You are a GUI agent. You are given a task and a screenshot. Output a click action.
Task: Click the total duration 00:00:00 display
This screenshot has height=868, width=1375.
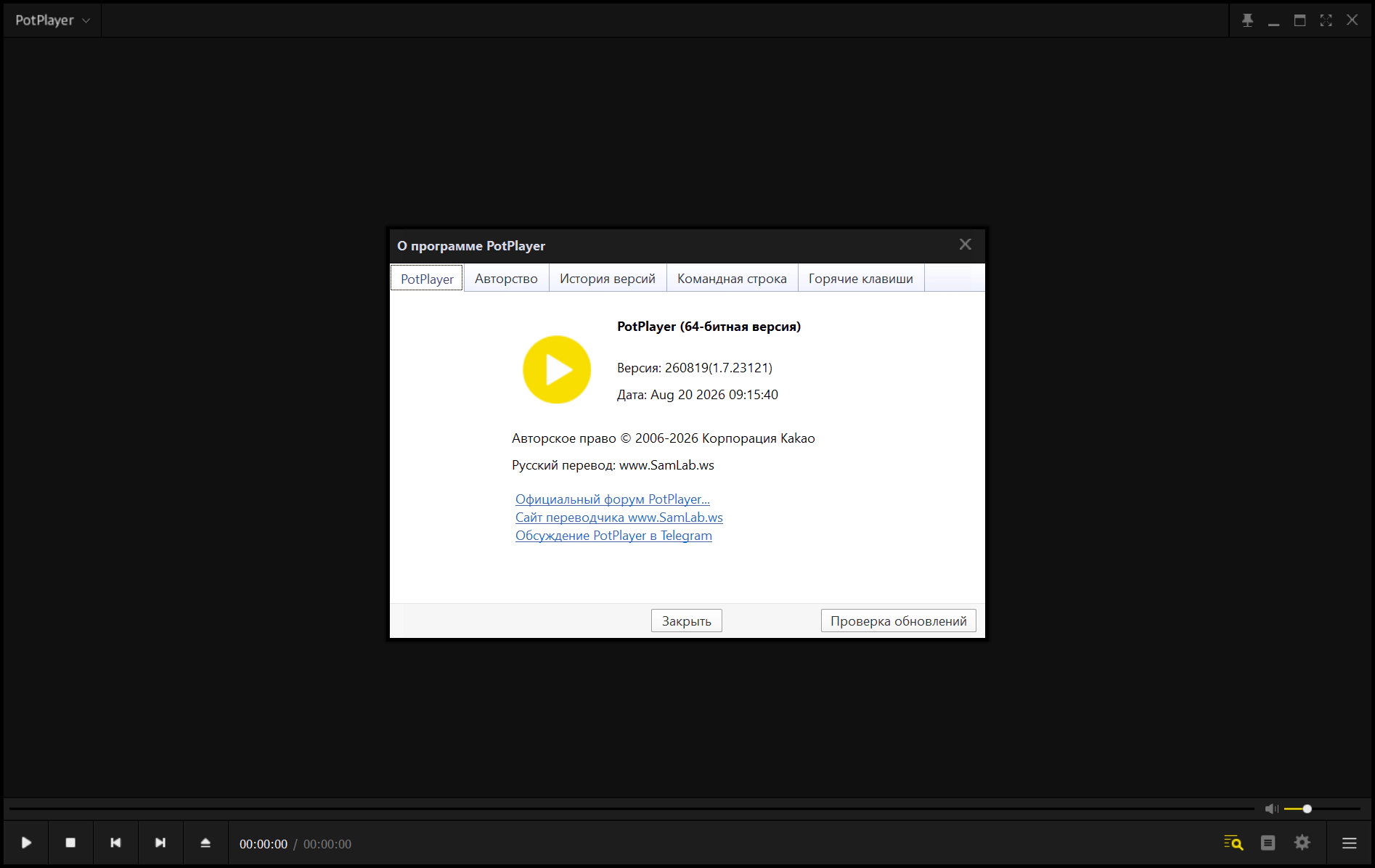[327, 844]
